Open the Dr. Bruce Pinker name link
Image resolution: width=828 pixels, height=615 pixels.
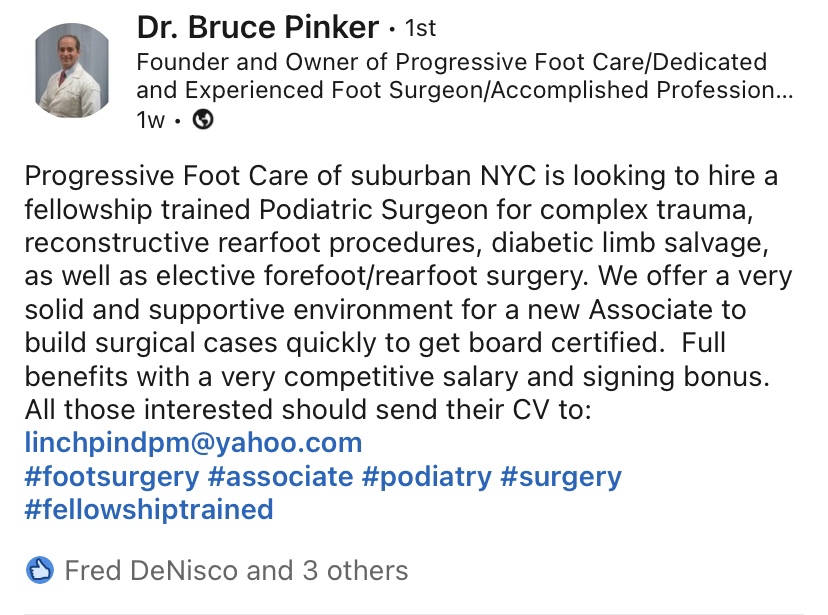(x=257, y=27)
